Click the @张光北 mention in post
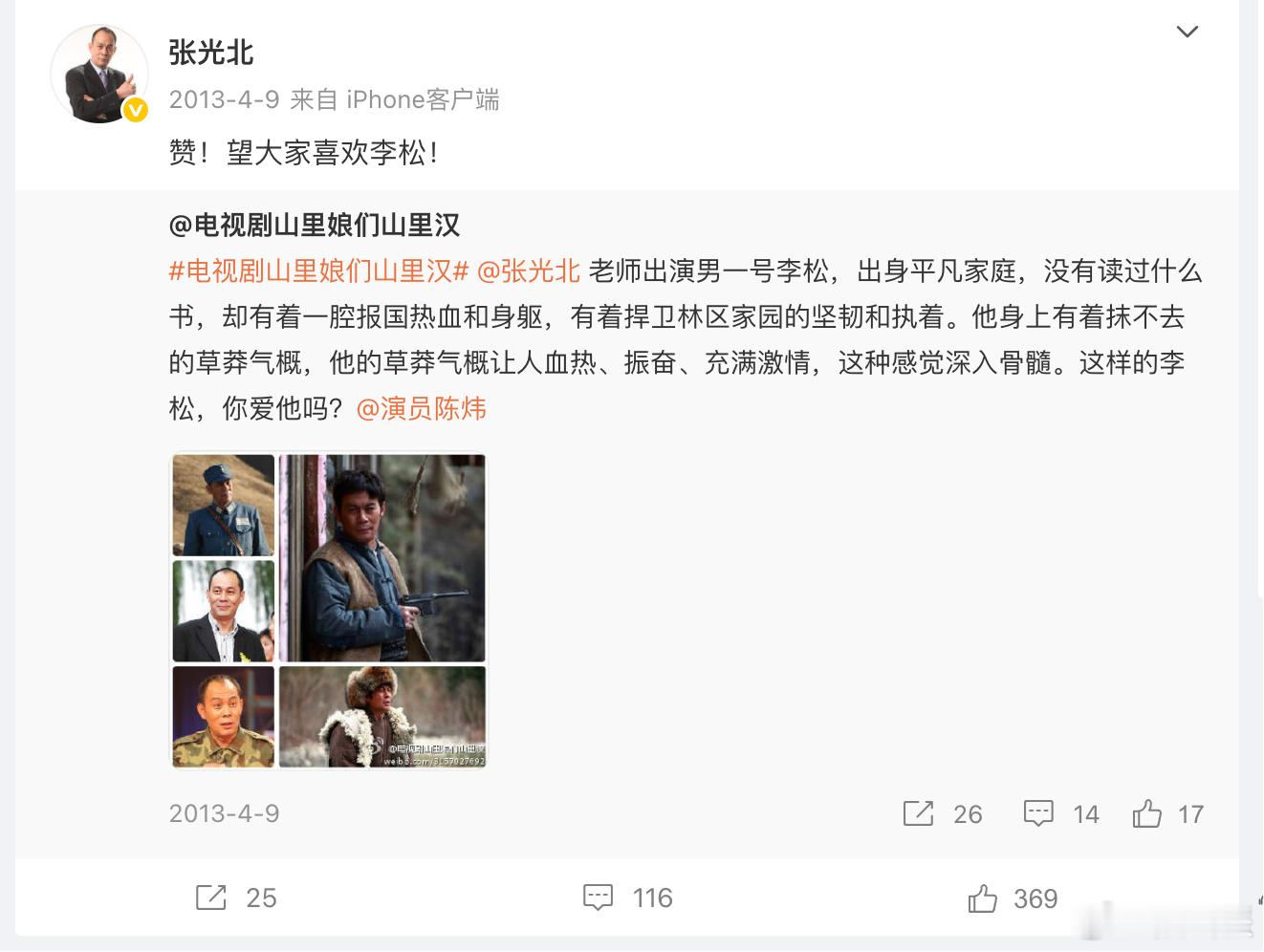Viewport: 1264px width, 952px height. click(528, 271)
